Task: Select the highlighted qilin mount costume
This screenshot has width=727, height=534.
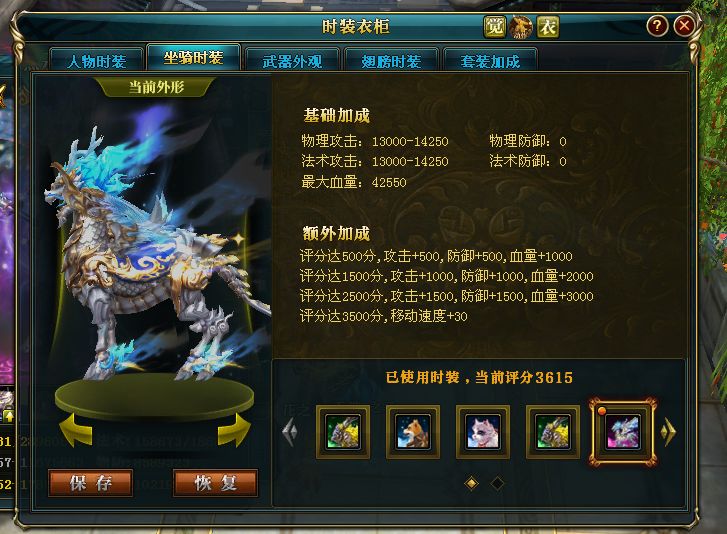Action: pos(623,432)
